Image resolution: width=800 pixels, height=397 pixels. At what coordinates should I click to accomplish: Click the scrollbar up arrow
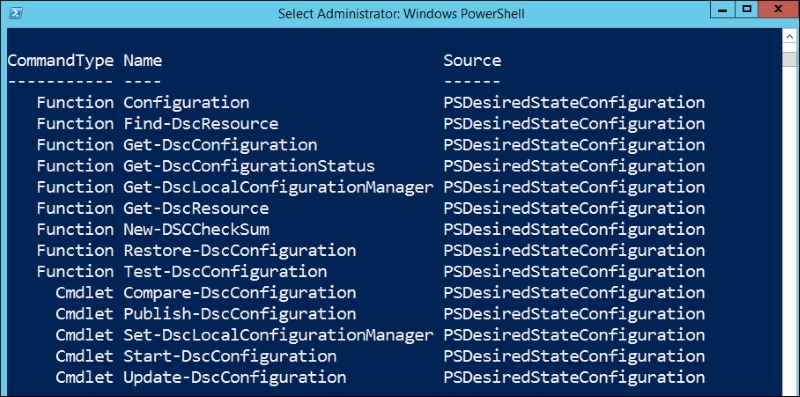click(x=790, y=37)
